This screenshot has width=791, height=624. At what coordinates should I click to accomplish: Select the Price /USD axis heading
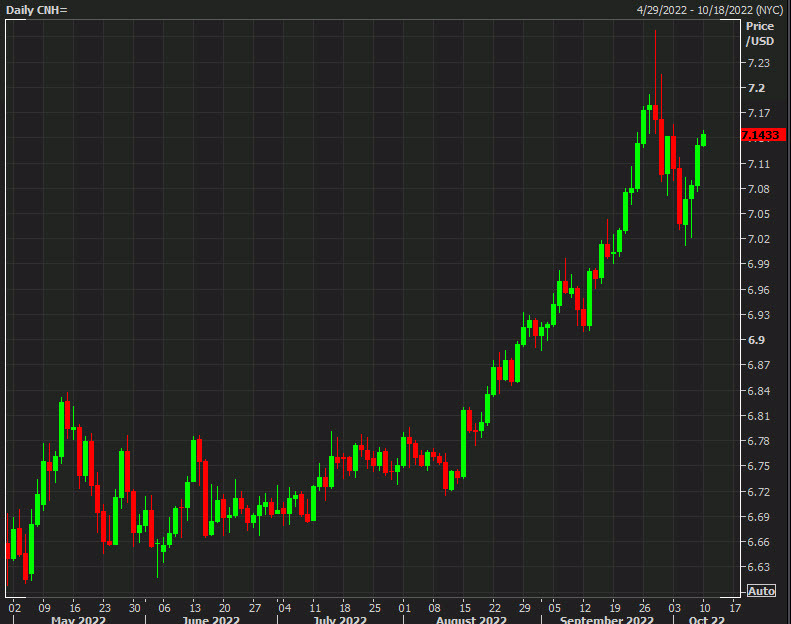tap(760, 34)
